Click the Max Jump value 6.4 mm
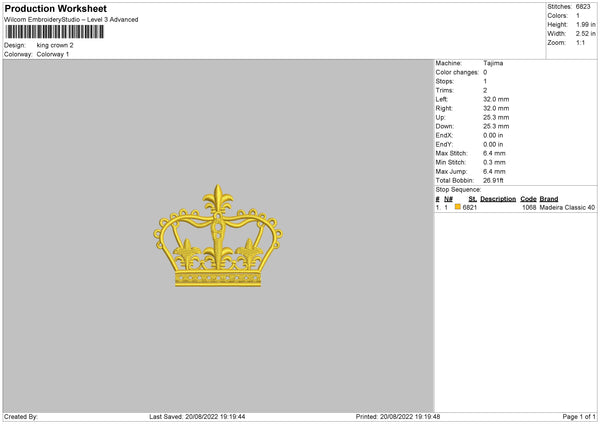Viewport: 600px width, 424px height. [x=494, y=171]
